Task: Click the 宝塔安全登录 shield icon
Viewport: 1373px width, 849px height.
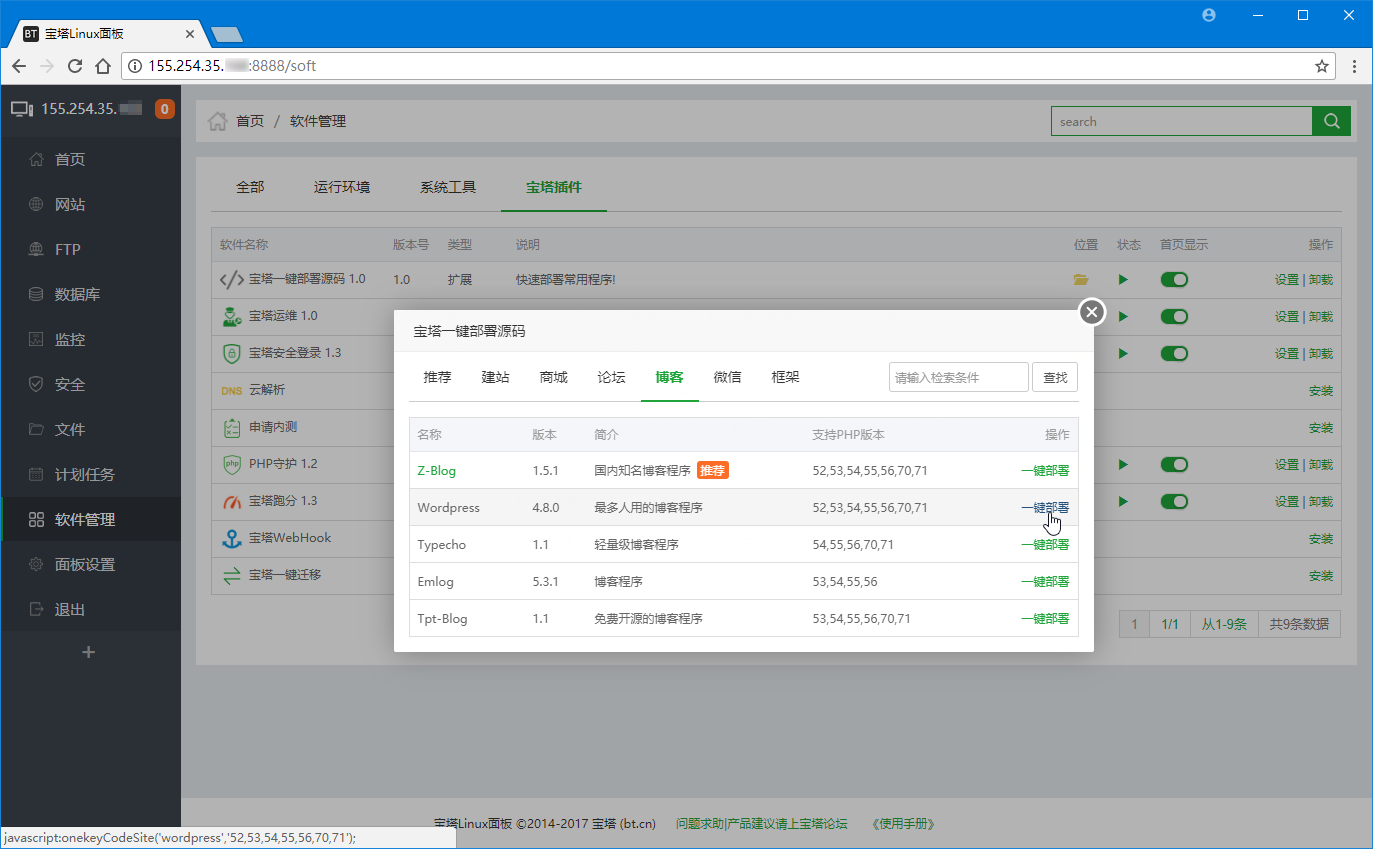Action: tap(232, 353)
